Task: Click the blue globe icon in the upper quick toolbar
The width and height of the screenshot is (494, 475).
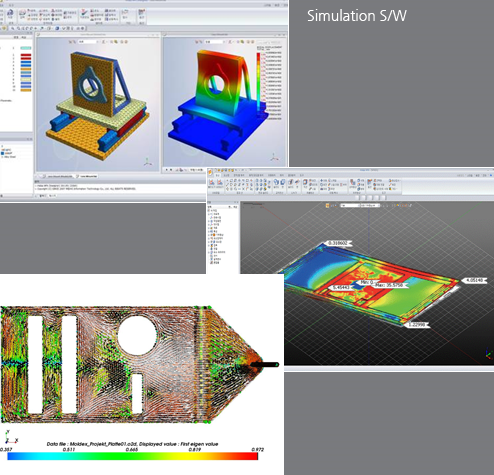Action: [x=57, y=28]
